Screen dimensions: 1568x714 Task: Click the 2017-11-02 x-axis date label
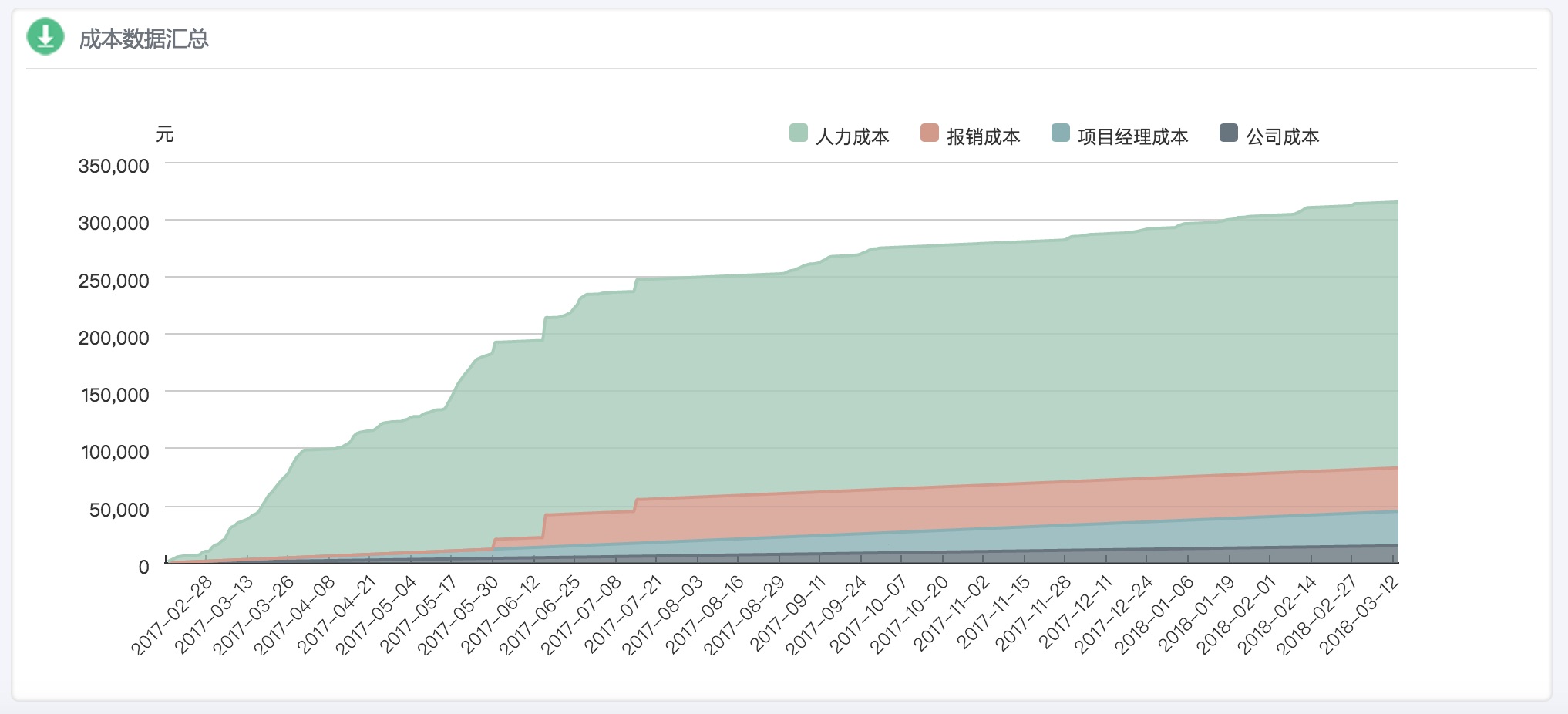tap(954, 615)
